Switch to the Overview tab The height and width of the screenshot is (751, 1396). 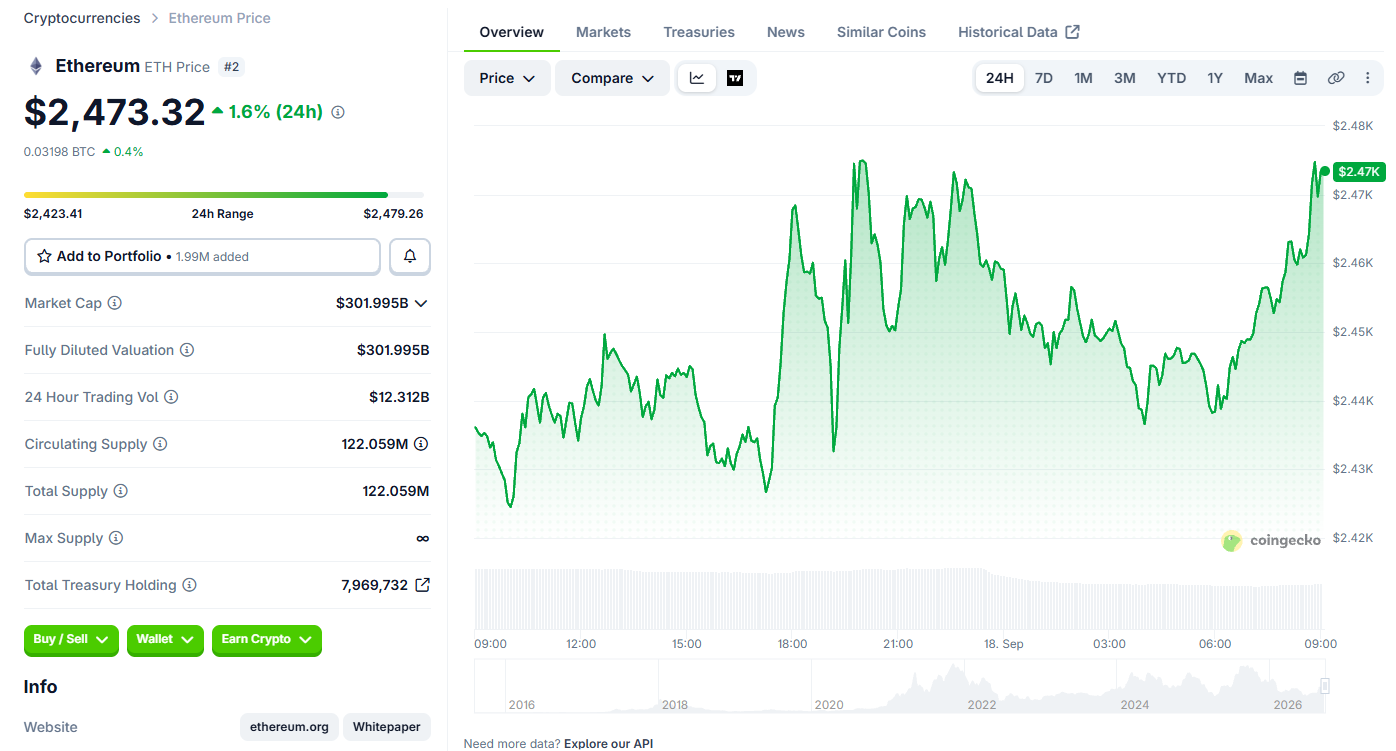(512, 32)
